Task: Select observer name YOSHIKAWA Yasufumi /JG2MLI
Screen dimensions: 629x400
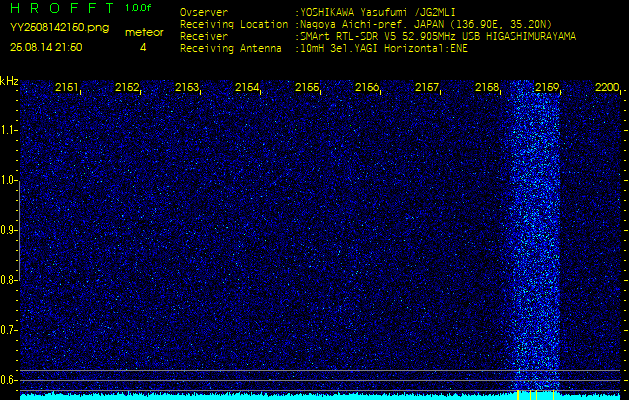Action: click(x=378, y=12)
